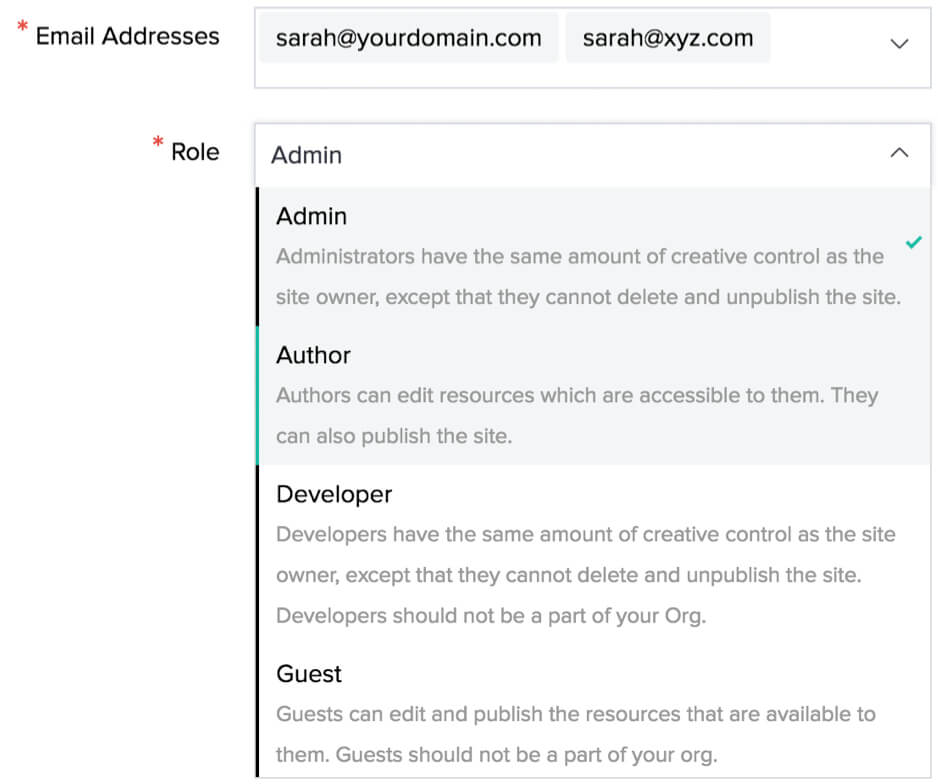
Task: Click the Role field label
Action: pyautogui.click(x=195, y=152)
